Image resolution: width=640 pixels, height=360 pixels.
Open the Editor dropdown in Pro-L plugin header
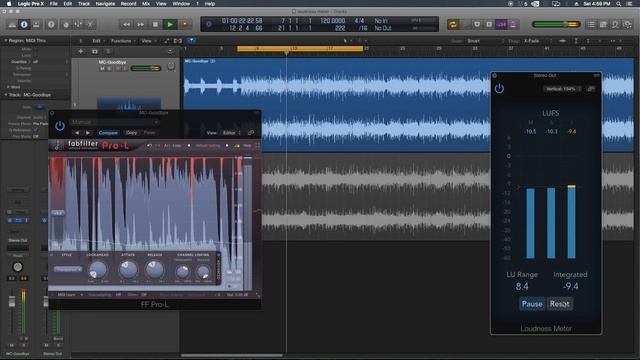pyautogui.click(x=231, y=133)
